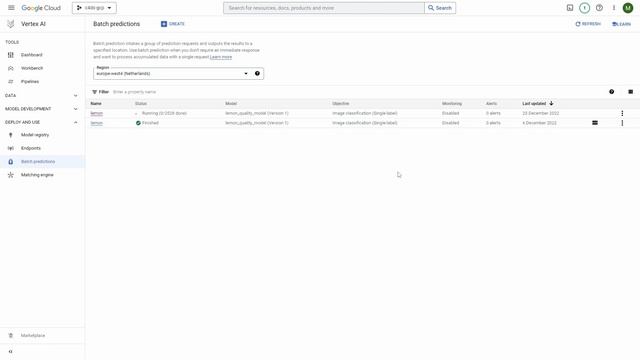Viewport: 640px width, 360px height.
Task: Collapse the sidebar with the chevron
Action: tap(11, 351)
